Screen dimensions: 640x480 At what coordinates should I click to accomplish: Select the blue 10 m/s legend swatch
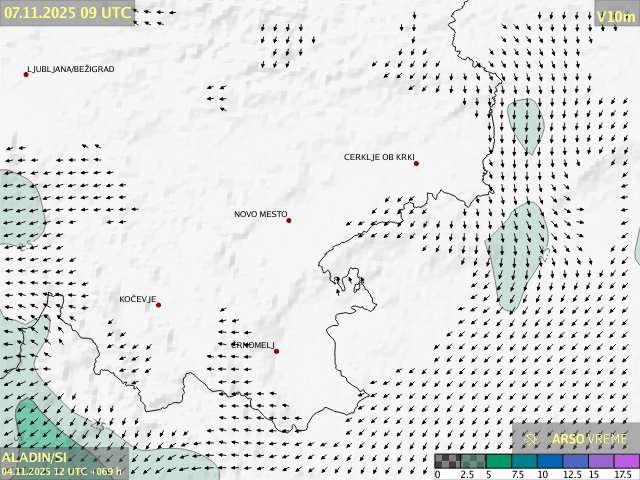point(548,461)
